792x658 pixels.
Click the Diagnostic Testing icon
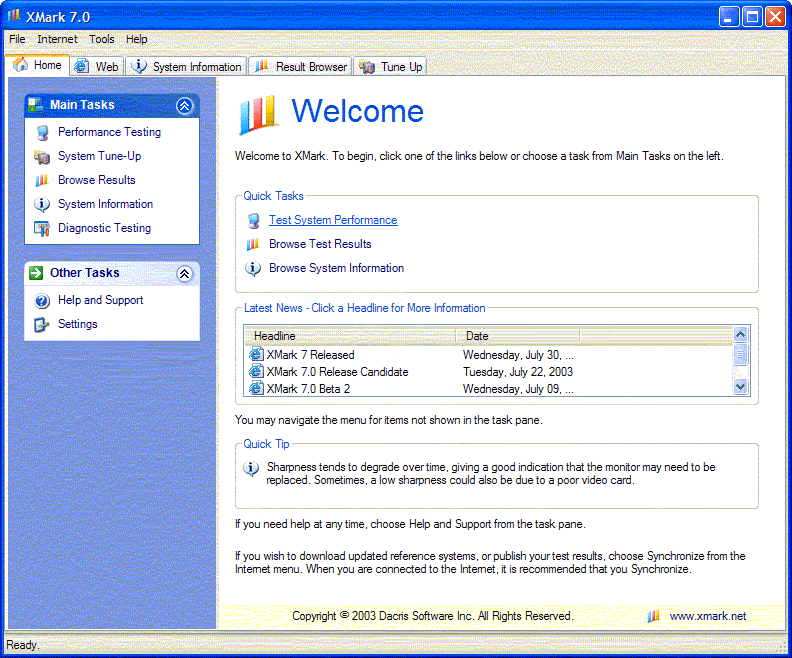42,229
